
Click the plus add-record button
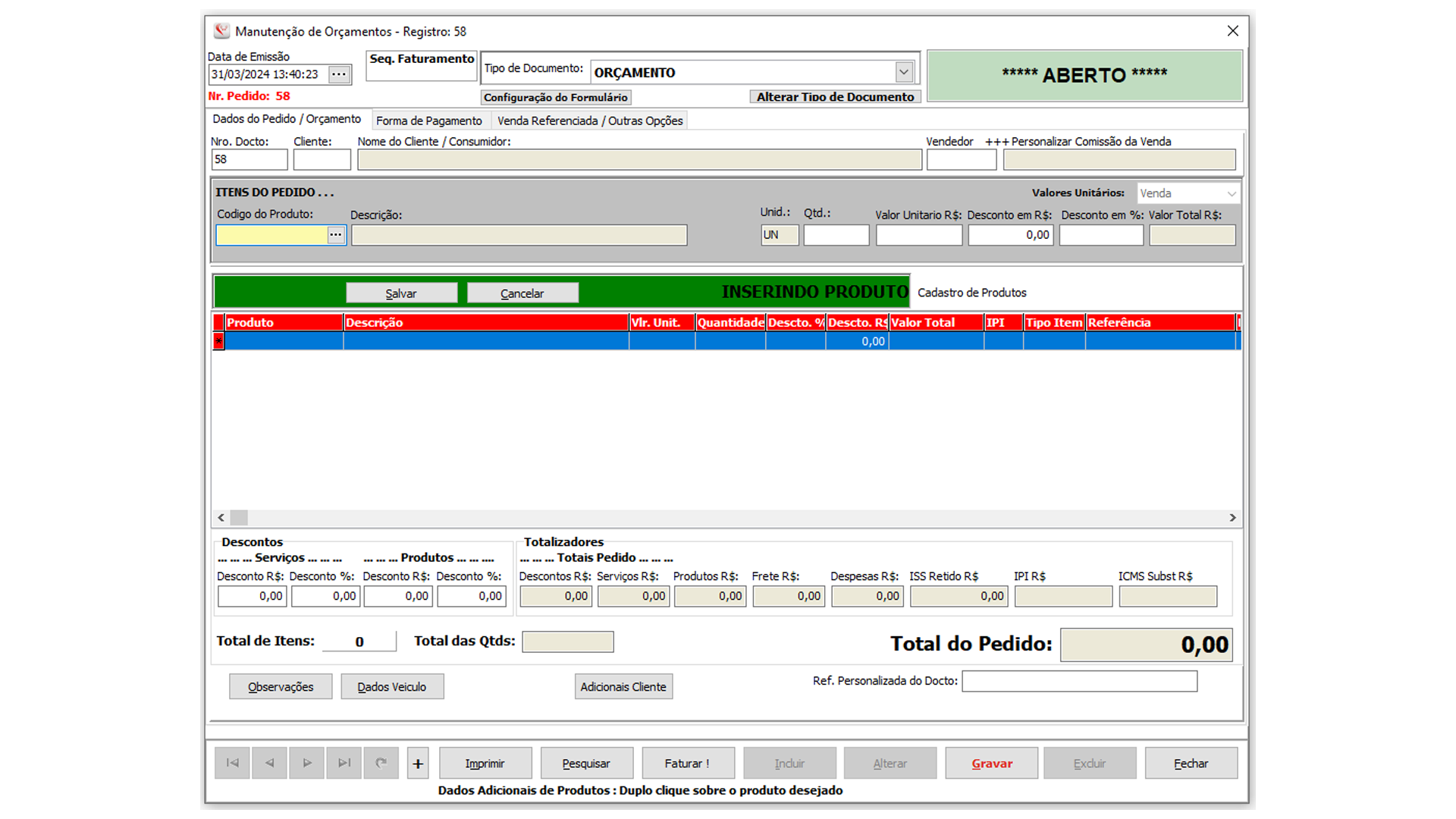coord(418,764)
